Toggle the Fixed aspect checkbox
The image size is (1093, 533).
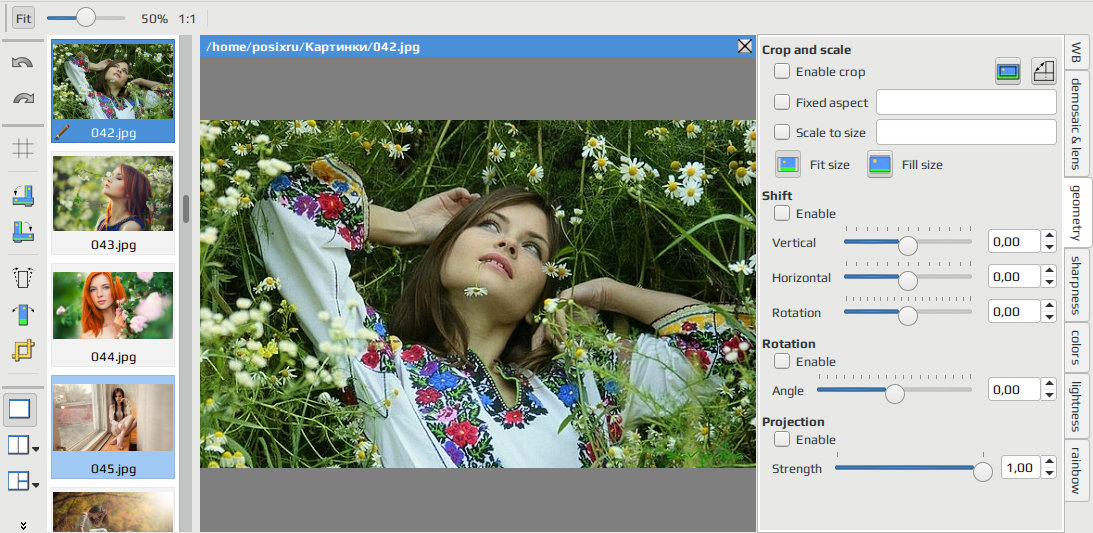click(x=782, y=102)
